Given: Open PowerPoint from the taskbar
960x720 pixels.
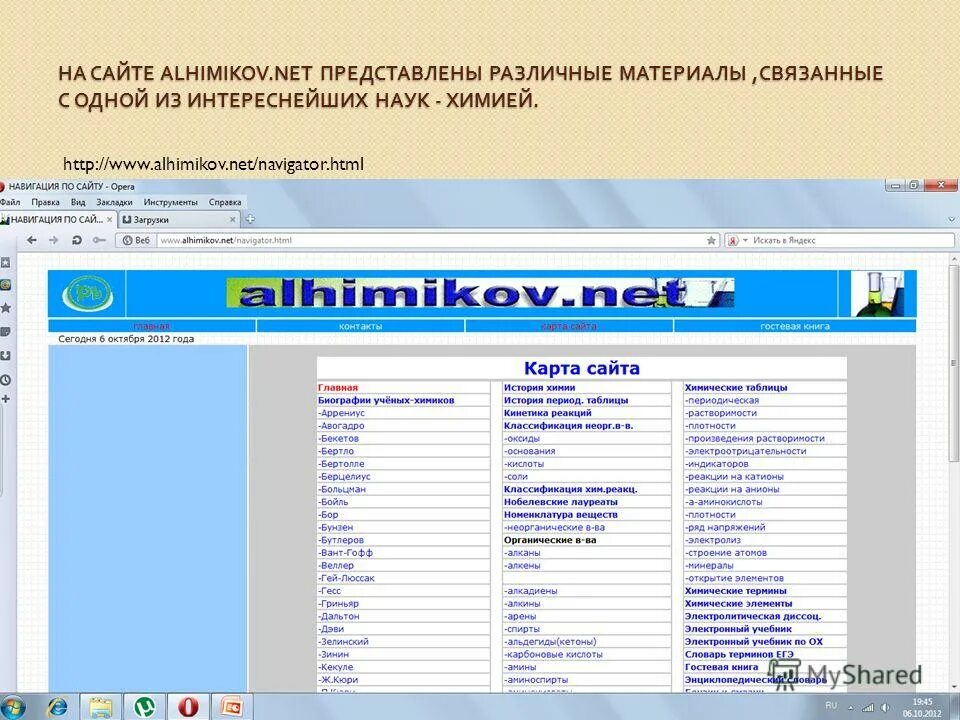Looking at the screenshot, I should click(232, 708).
